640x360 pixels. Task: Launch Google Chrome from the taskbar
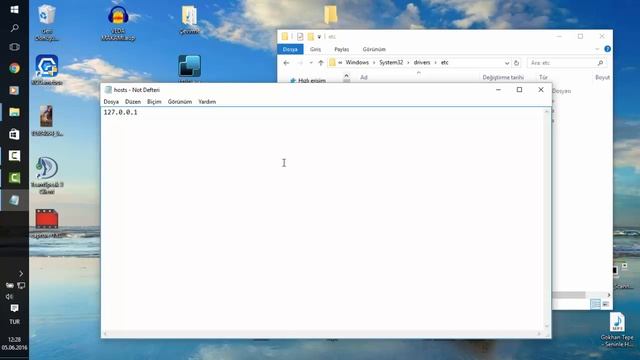point(14,68)
